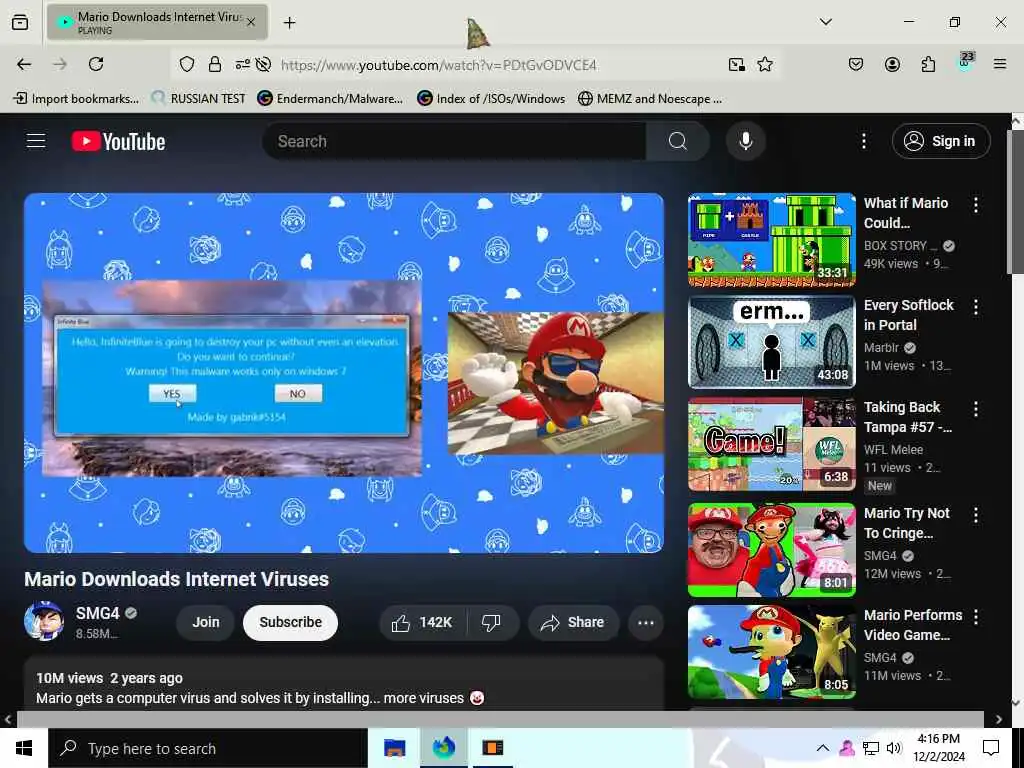Viewport: 1024px width, 768px height.
Task: View site security lock icon info
Action: pyautogui.click(x=215, y=64)
